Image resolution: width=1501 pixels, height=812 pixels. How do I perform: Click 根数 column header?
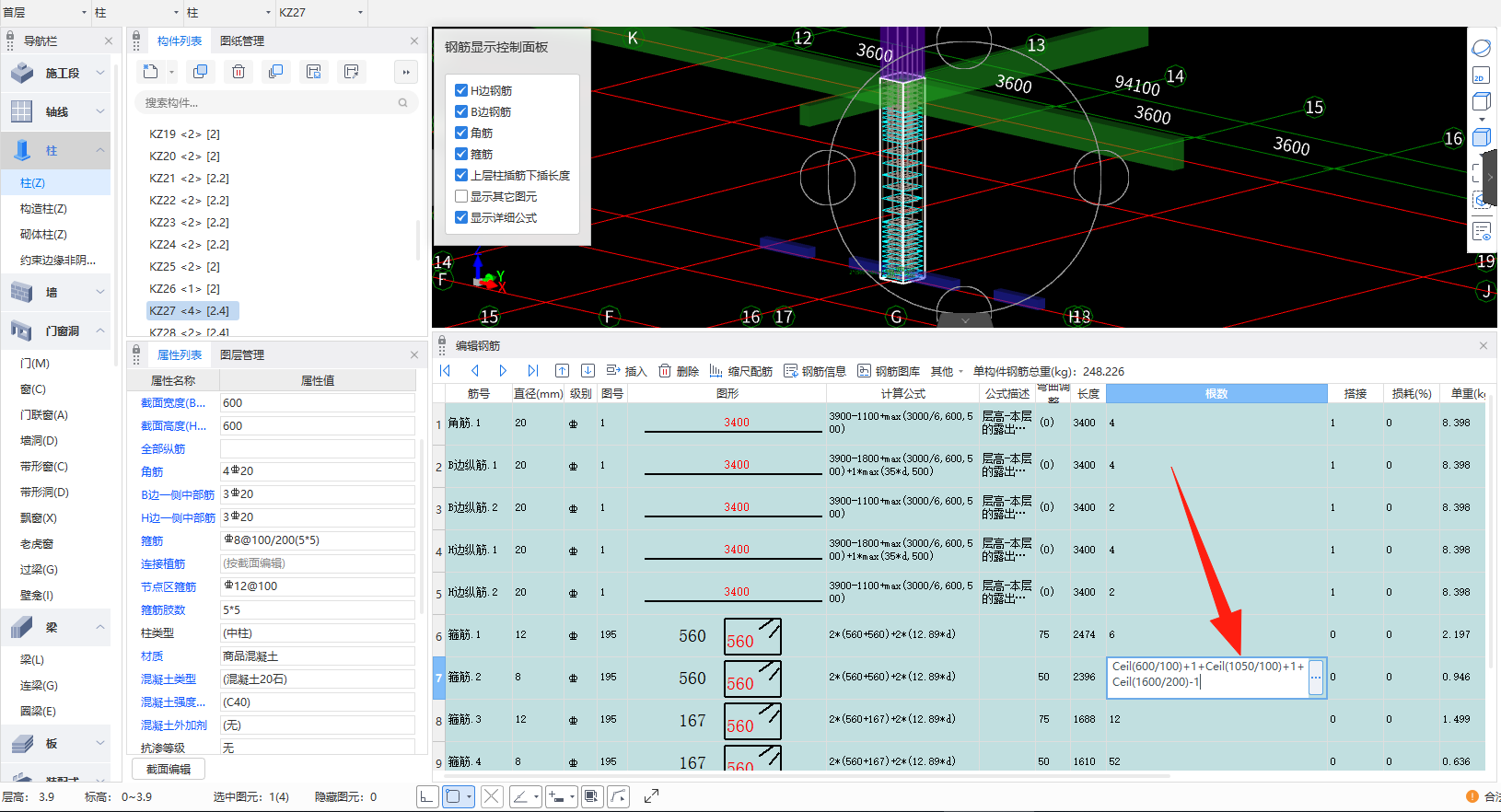pos(1216,393)
